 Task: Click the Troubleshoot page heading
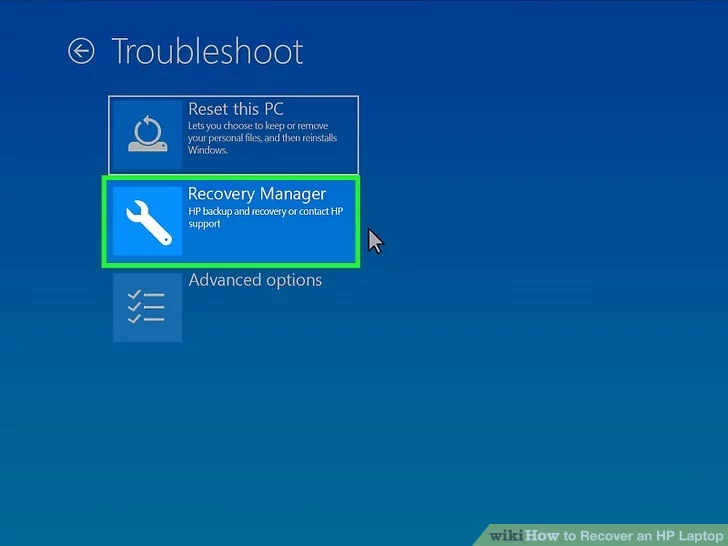click(208, 51)
